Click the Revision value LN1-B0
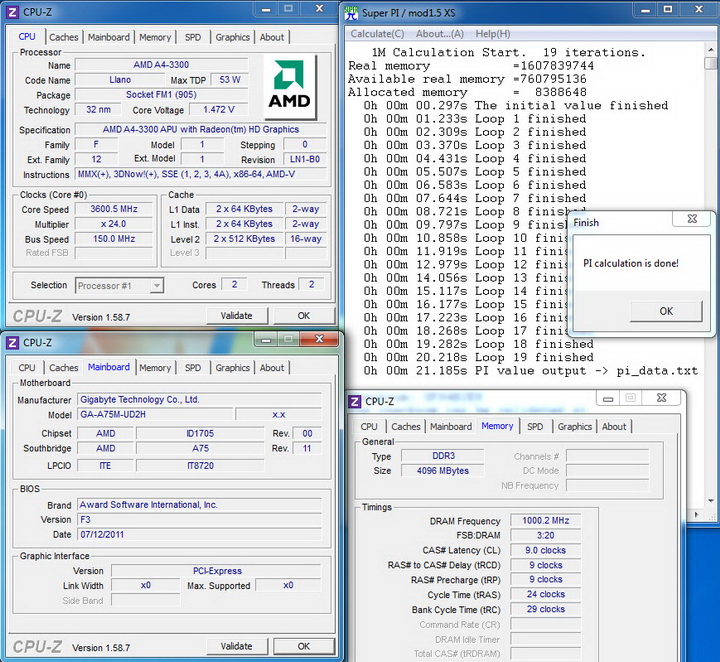Screen dimensions: 720x662 (x=305, y=159)
